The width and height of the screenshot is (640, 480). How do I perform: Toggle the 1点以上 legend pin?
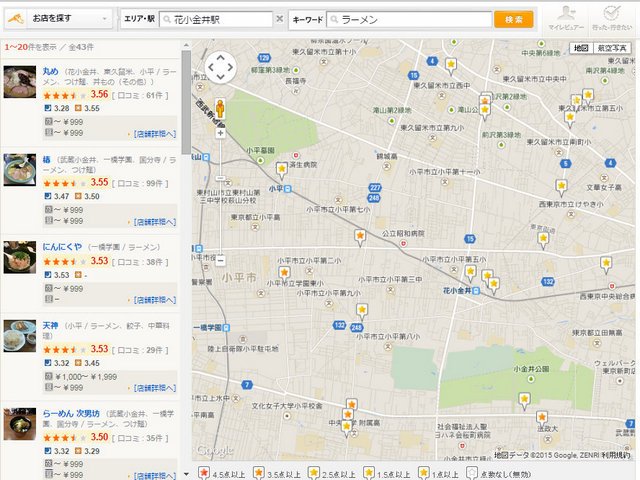[424, 473]
